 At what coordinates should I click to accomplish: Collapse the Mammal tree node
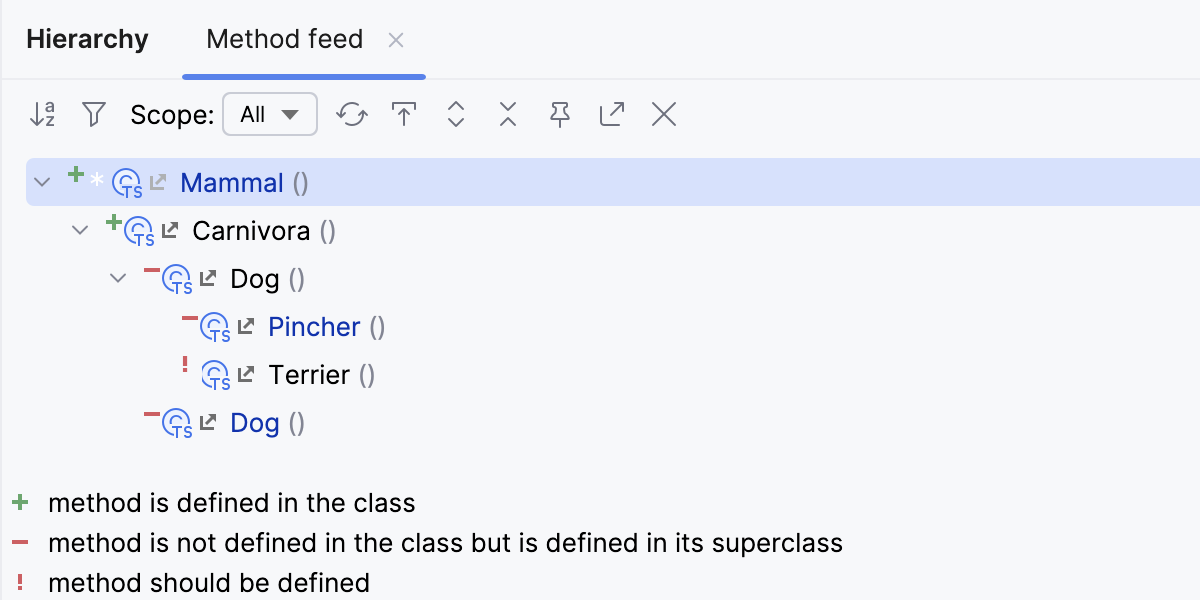(41, 182)
